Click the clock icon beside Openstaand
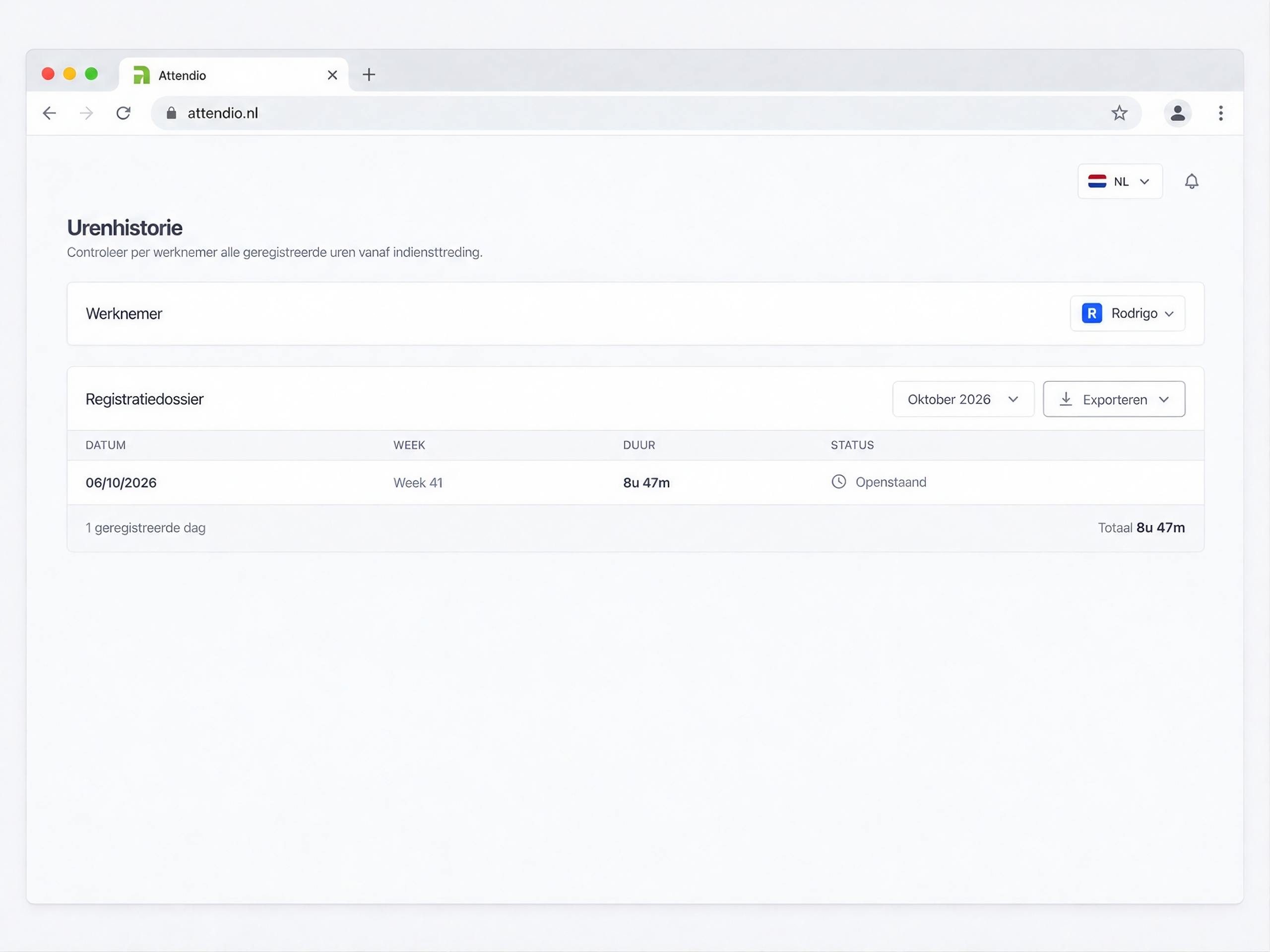Screen dimensions: 1270x952 [x=839, y=481]
